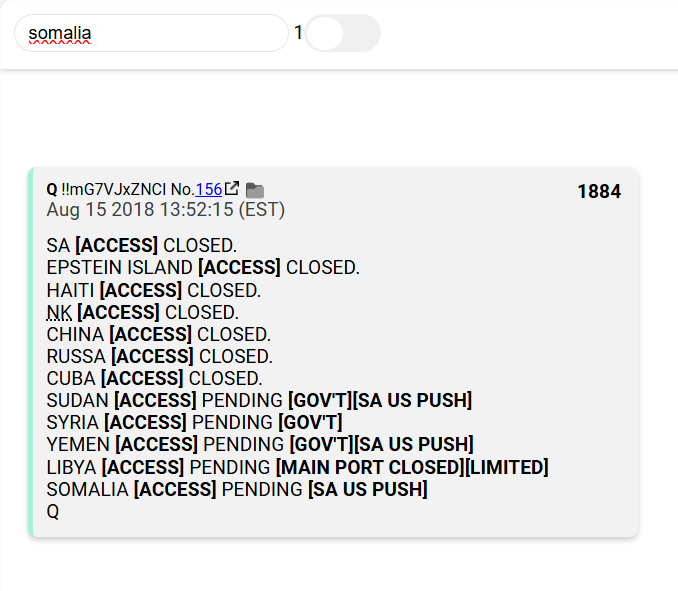Viewport: 678px width, 591px height.
Task: Click the 'SYRIA [ACCESS] PENDING [GOV'T]' line
Action: 194,422
